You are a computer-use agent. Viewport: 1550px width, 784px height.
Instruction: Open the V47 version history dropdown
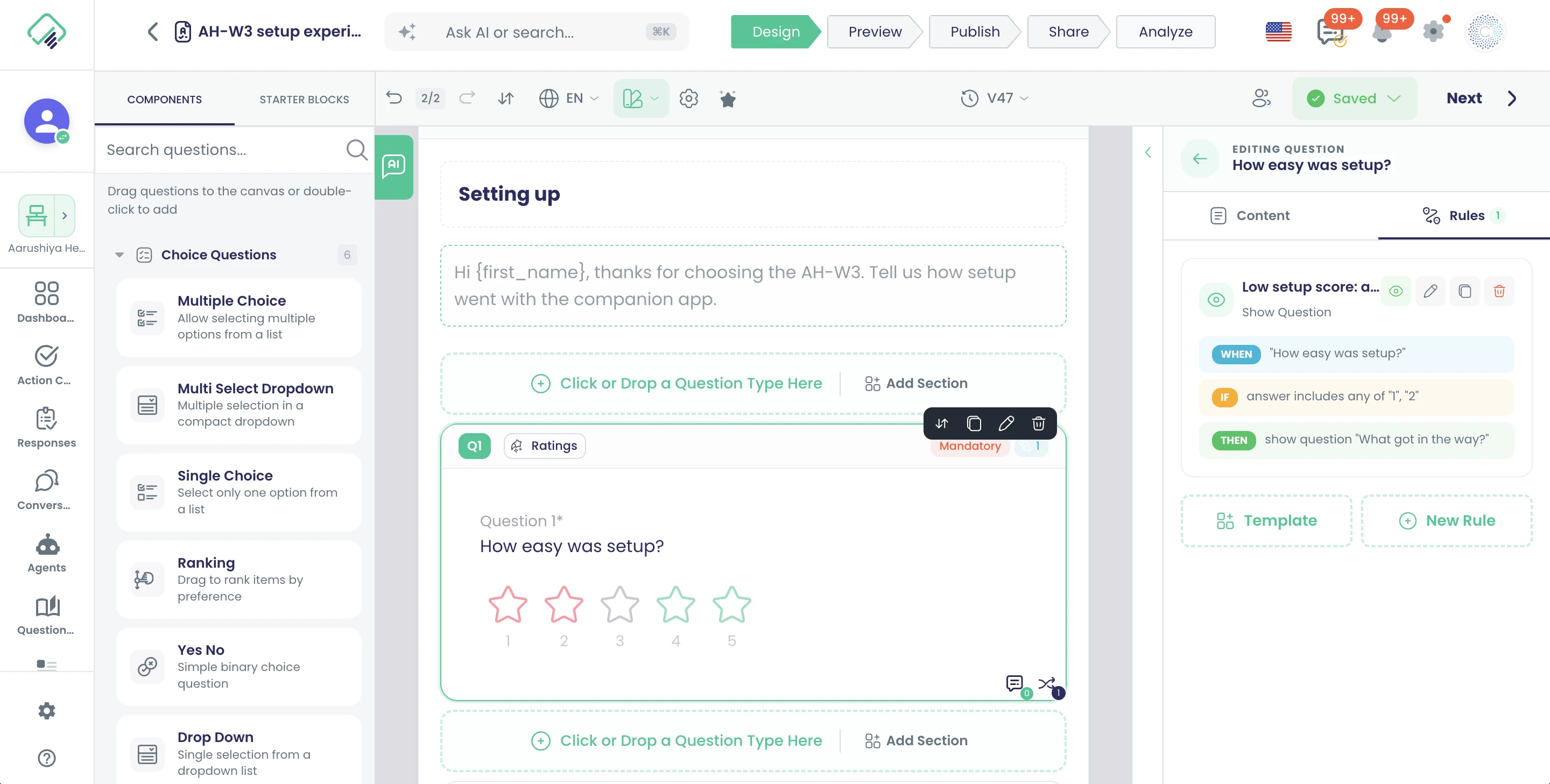[995, 98]
